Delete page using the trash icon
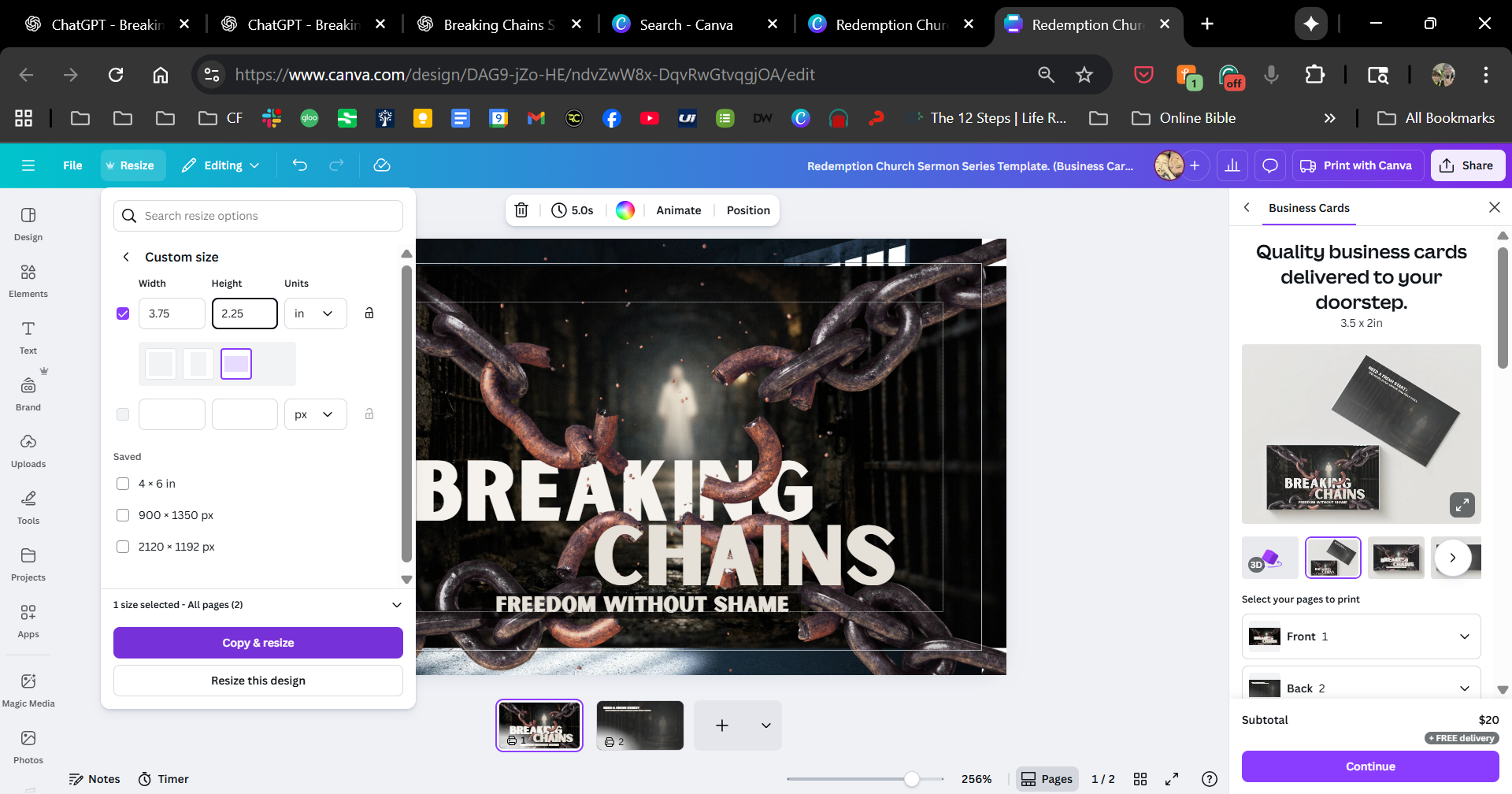The height and width of the screenshot is (794, 1512). 521,210
